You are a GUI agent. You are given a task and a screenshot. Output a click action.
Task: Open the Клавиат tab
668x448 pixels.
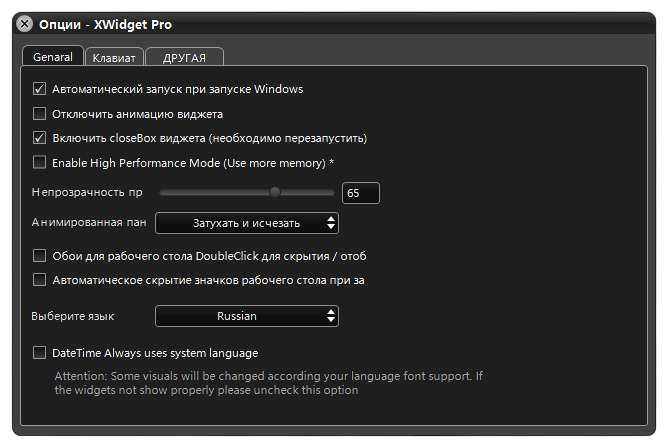tap(114, 57)
